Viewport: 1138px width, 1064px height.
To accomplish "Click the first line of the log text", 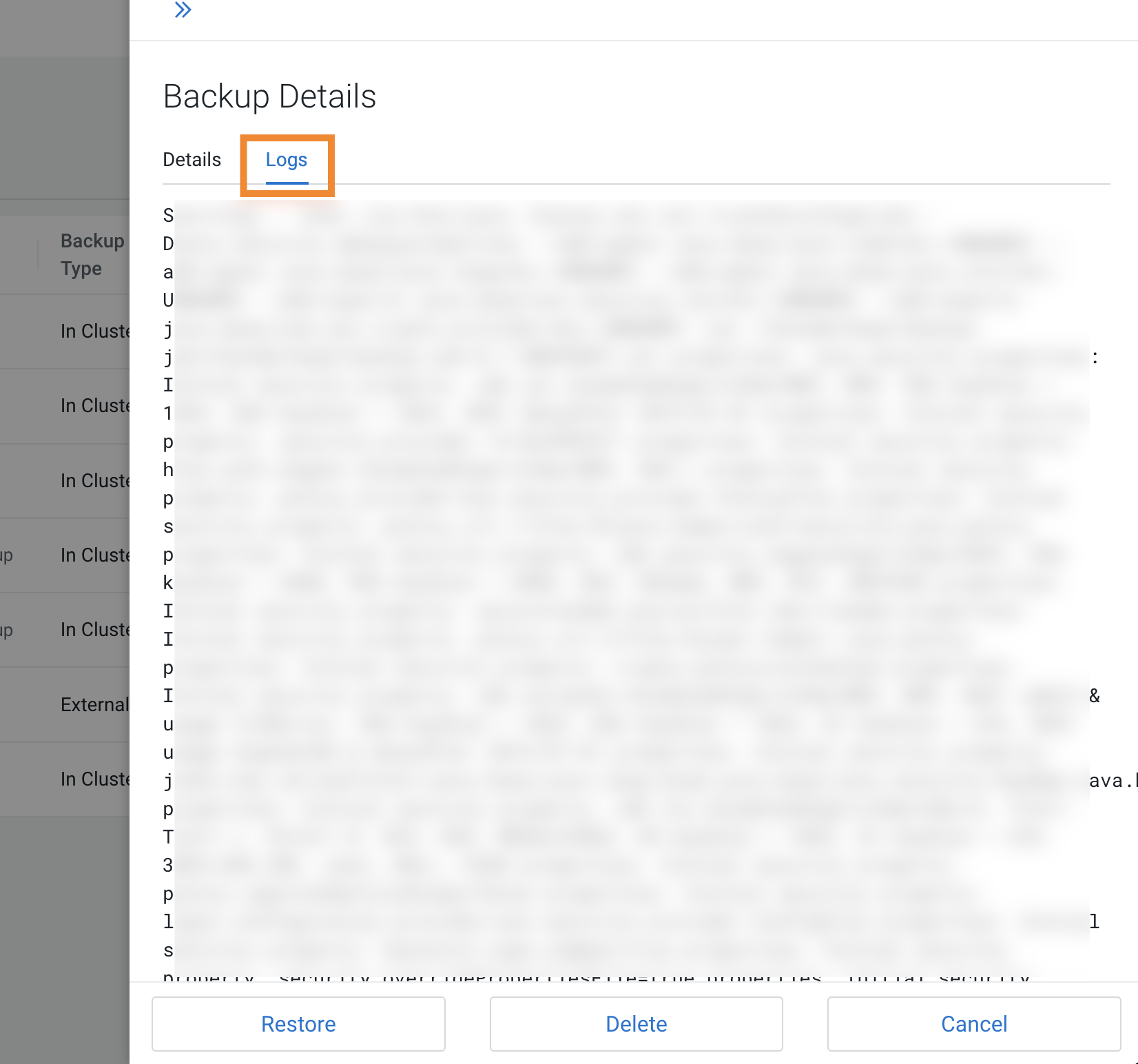I will point(551,215).
